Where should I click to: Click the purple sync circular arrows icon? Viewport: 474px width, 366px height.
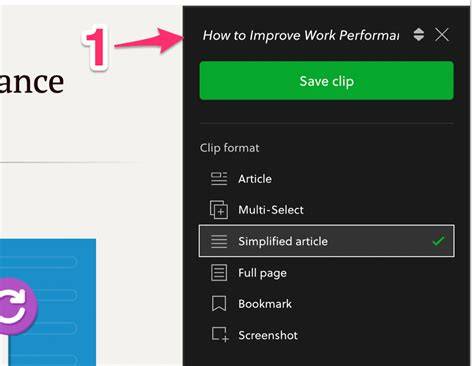(x=13, y=306)
